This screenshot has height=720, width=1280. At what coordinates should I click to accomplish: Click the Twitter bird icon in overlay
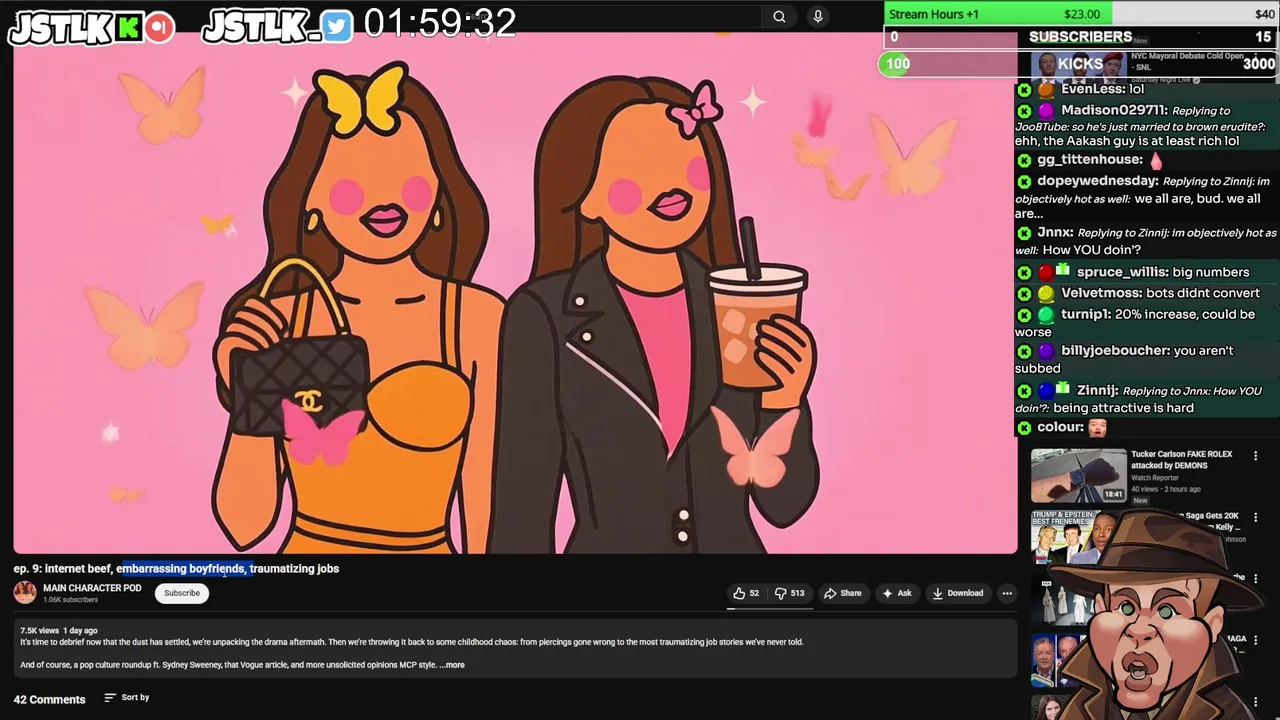337,28
